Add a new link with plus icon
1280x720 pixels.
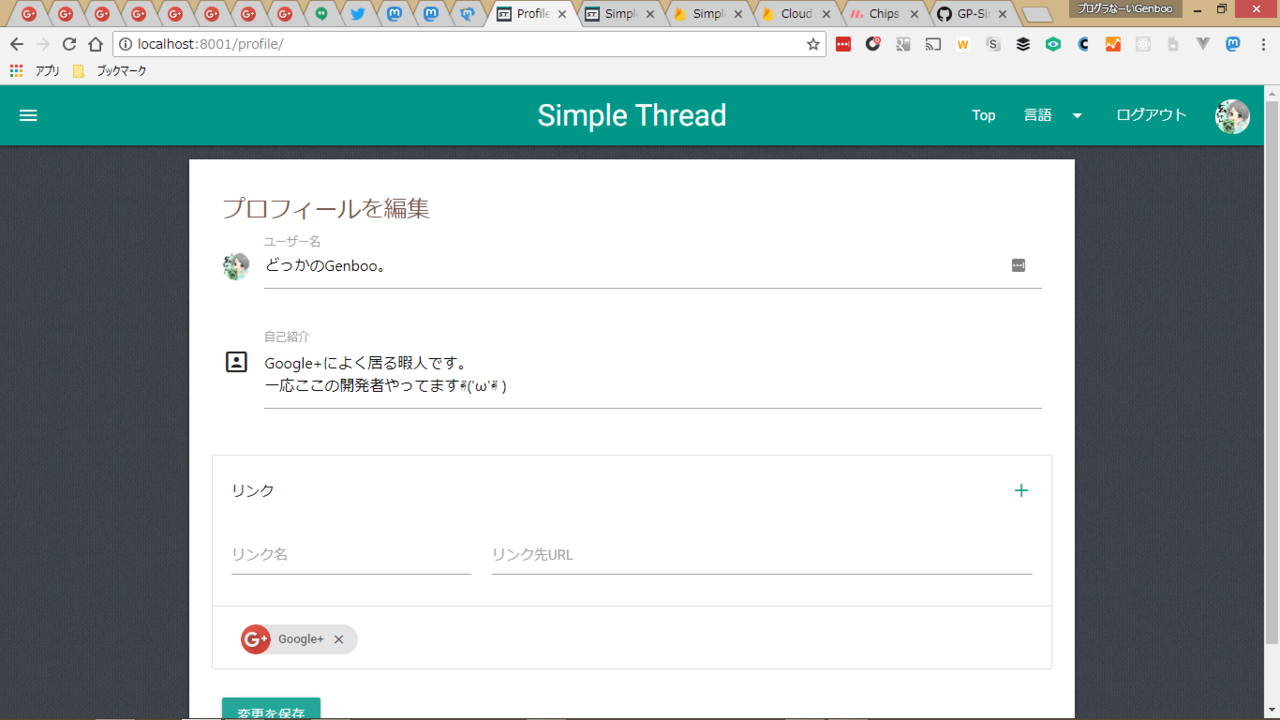coord(1021,490)
